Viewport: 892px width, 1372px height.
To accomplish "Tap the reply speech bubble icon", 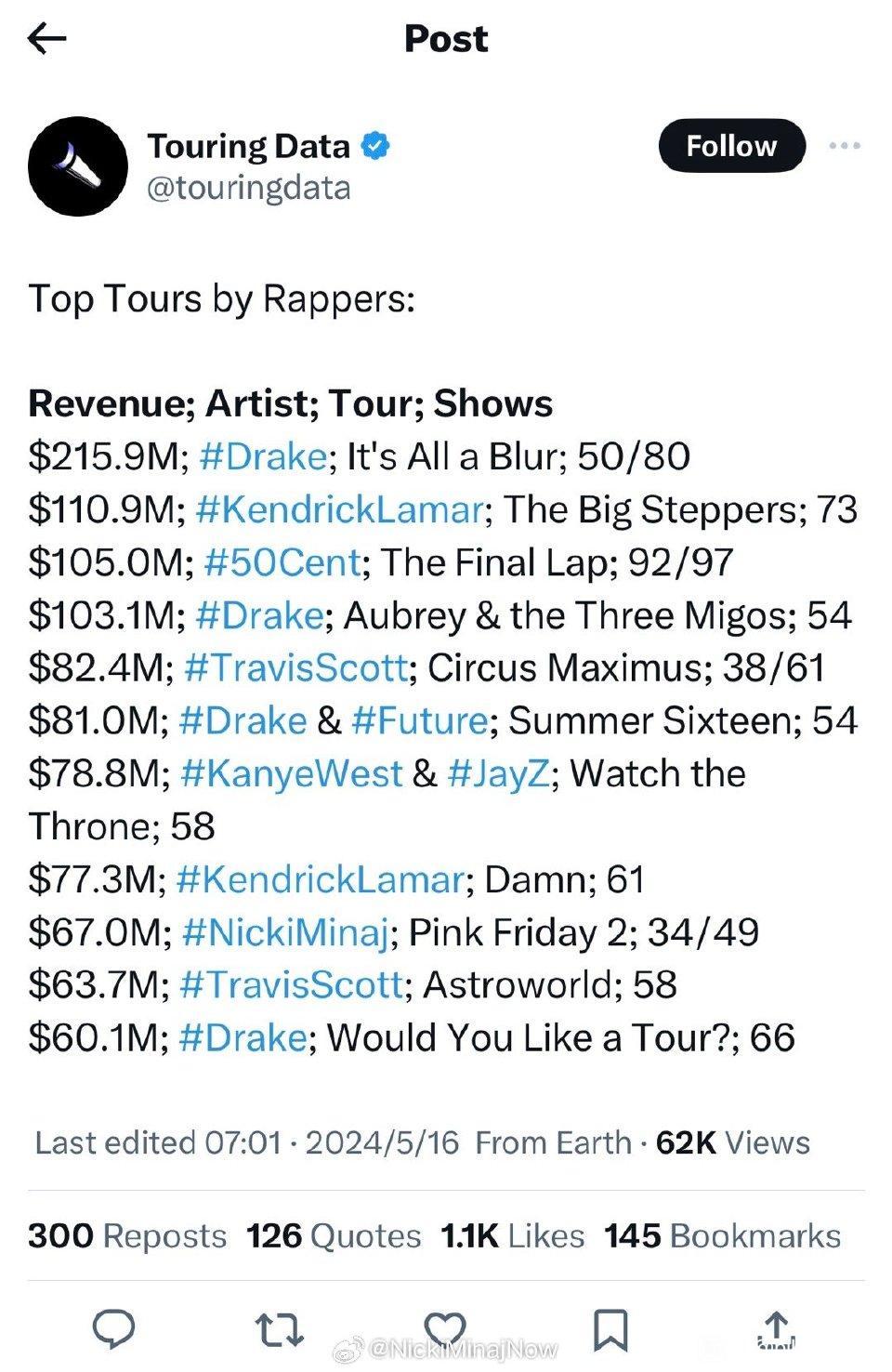I will pyautogui.click(x=115, y=1328).
